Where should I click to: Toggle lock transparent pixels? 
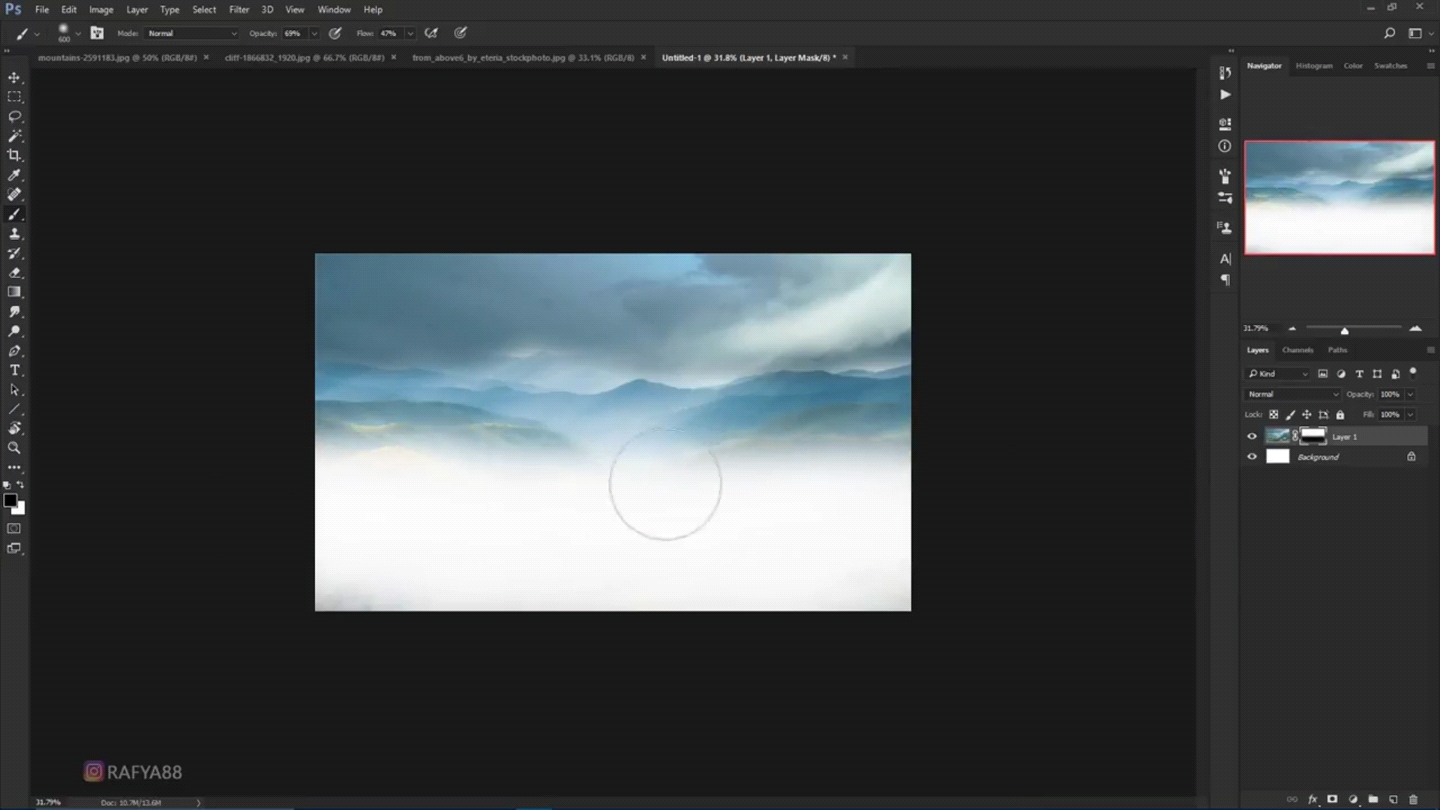pyautogui.click(x=1273, y=415)
